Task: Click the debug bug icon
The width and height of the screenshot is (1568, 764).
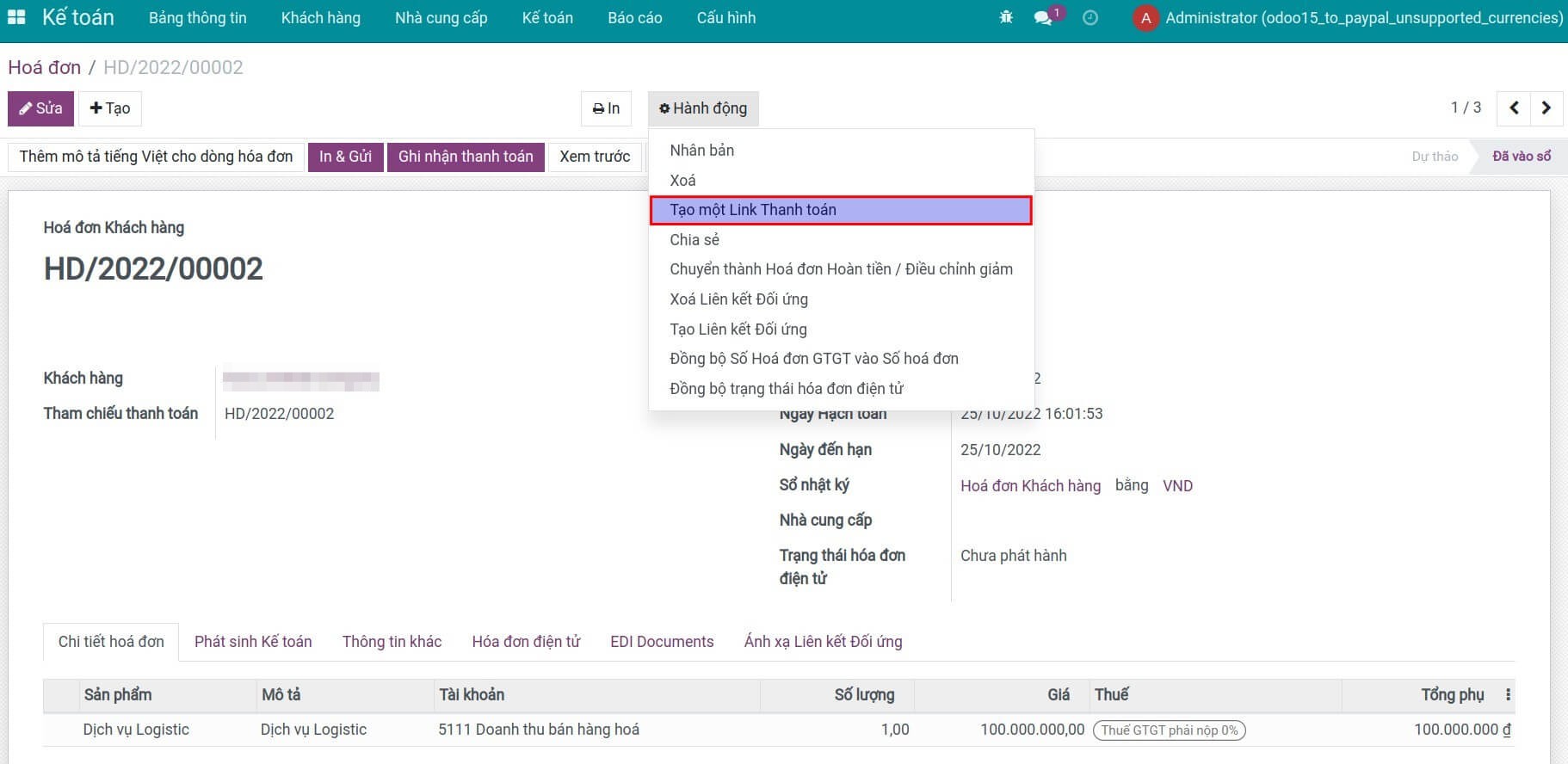Action: (1005, 17)
